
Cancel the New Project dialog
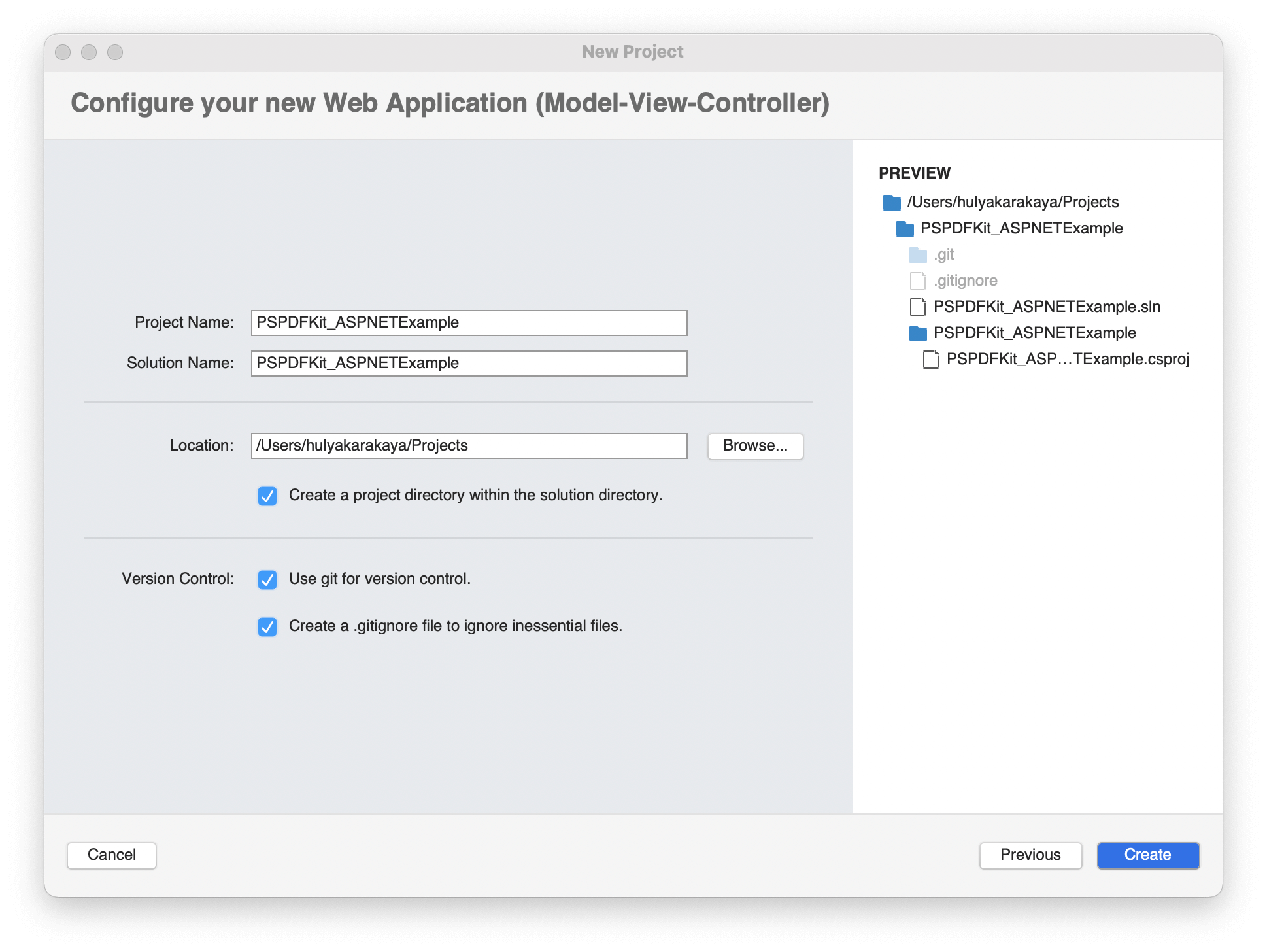112,855
